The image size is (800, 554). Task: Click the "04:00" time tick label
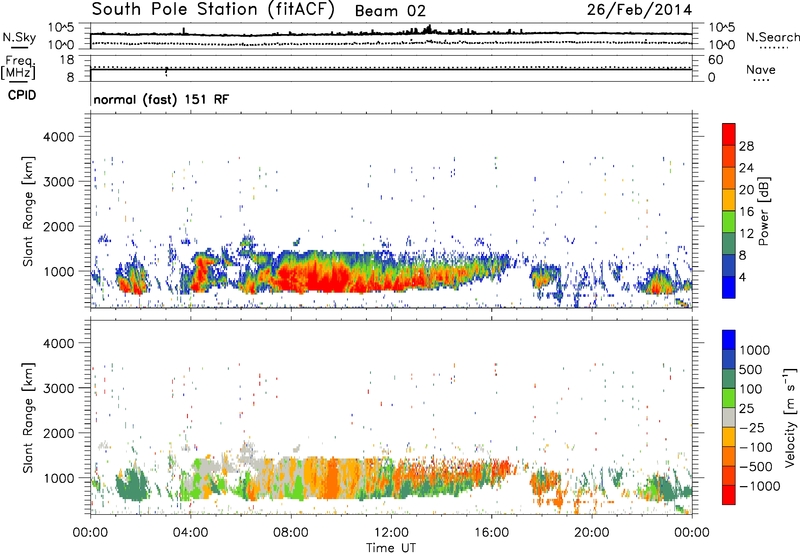[x=190, y=533]
